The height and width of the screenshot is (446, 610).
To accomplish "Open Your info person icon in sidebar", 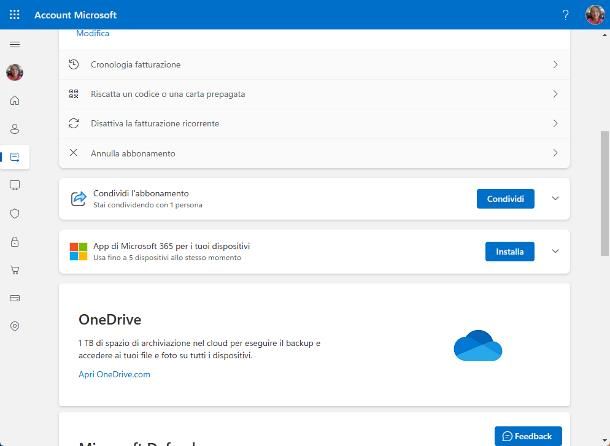I will tap(15, 129).
